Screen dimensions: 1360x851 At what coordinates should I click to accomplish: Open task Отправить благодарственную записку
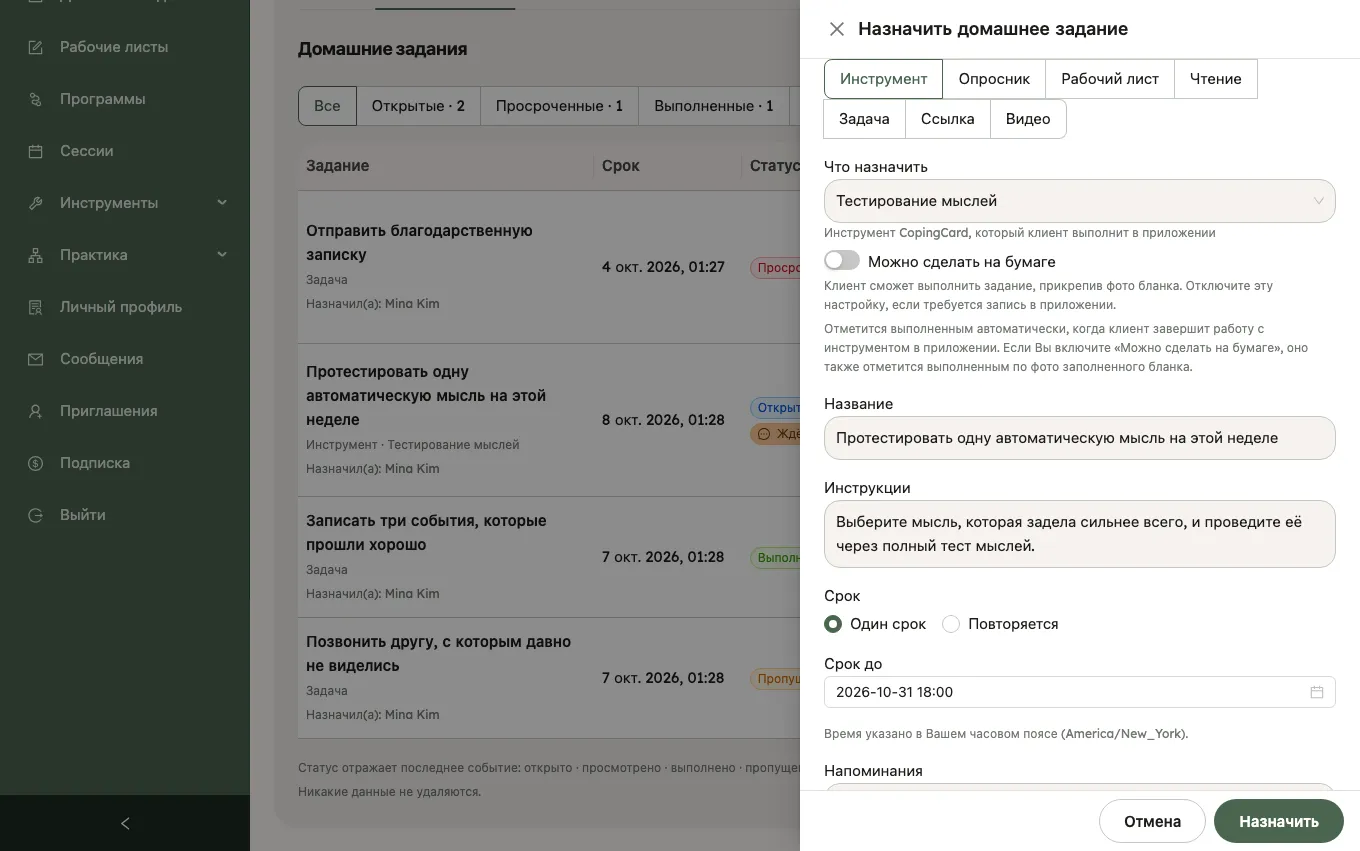tap(419, 243)
